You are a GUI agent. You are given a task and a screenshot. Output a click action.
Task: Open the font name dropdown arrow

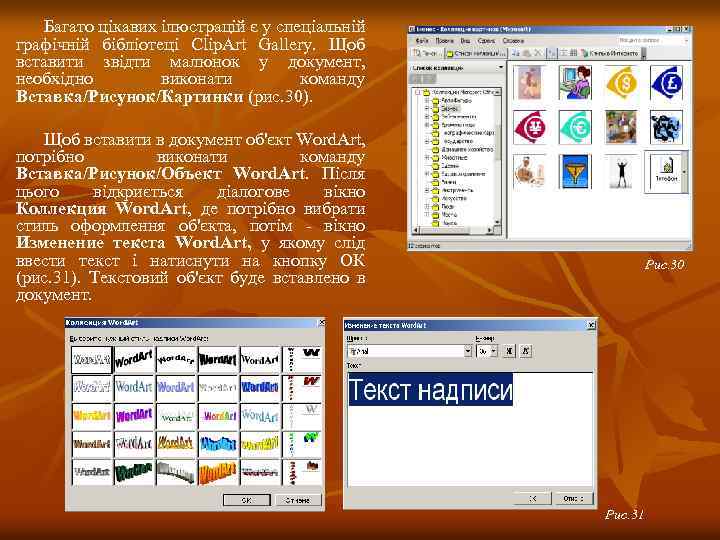[x=468, y=351]
